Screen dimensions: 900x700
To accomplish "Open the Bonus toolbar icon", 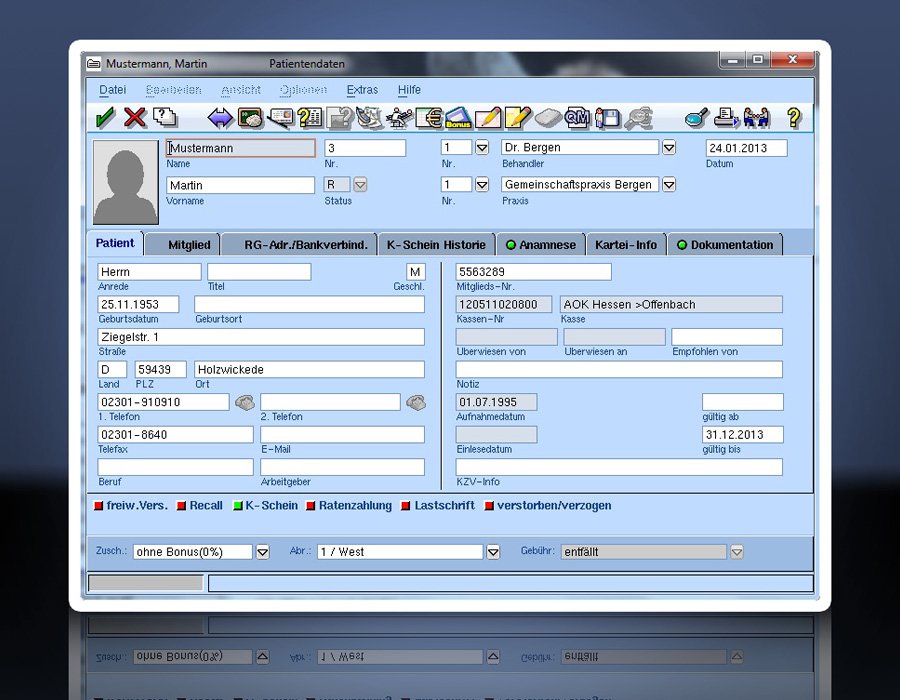I will tap(458, 118).
